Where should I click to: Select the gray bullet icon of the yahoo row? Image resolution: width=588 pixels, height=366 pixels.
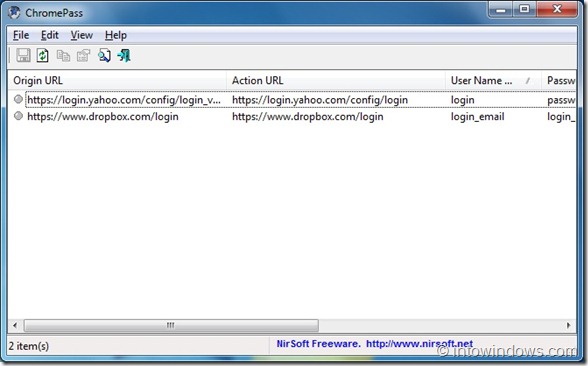18,99
